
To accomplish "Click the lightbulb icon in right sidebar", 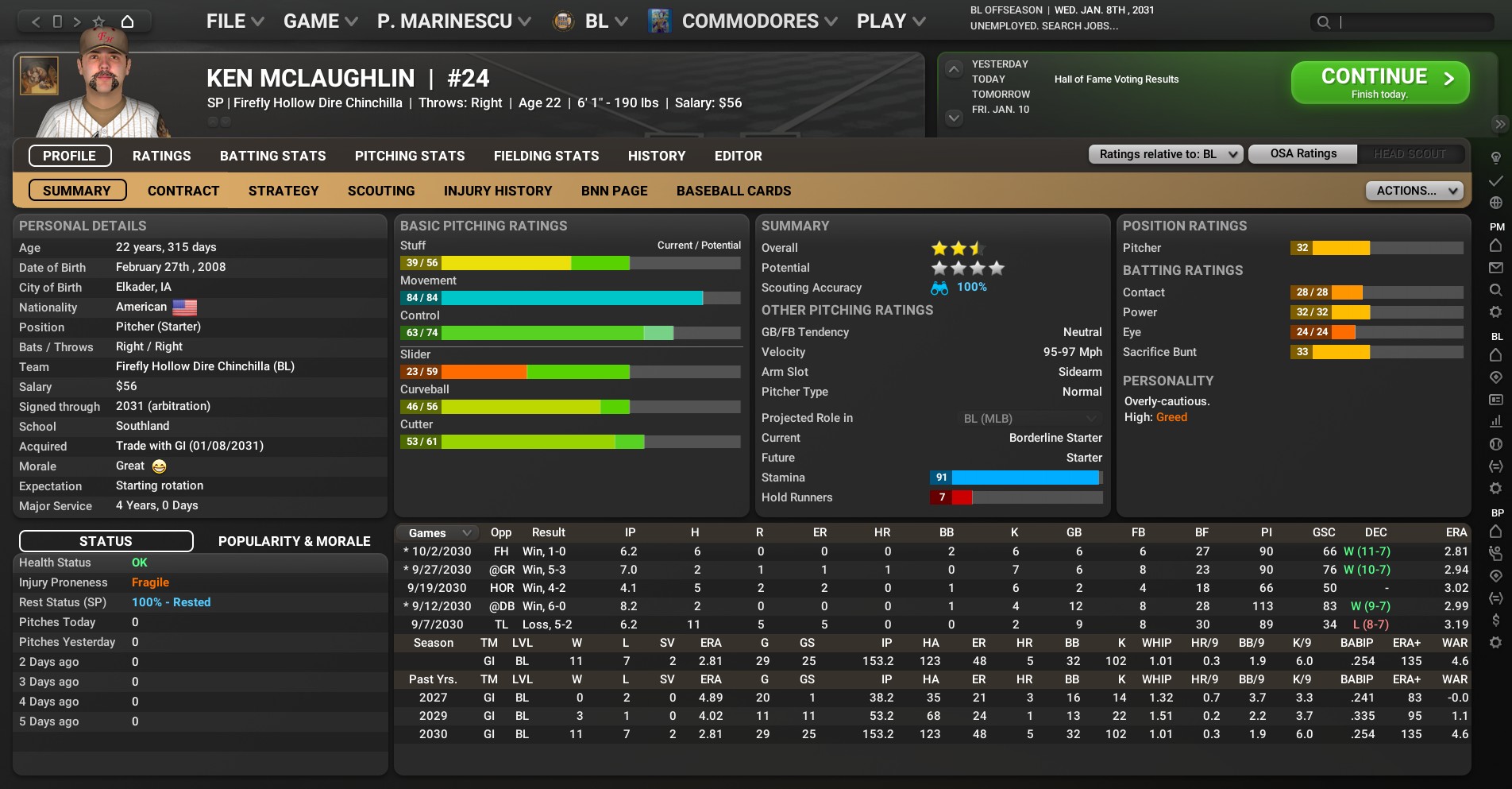I will [x=1495, y=158].
